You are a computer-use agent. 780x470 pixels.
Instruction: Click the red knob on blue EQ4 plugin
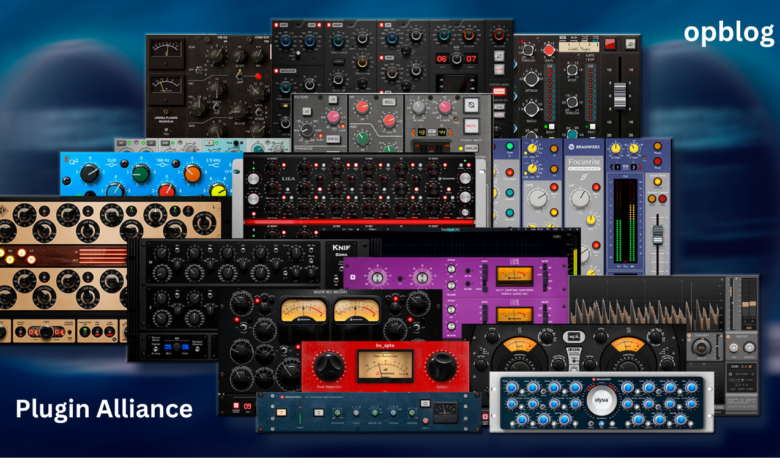pos(167,190)
